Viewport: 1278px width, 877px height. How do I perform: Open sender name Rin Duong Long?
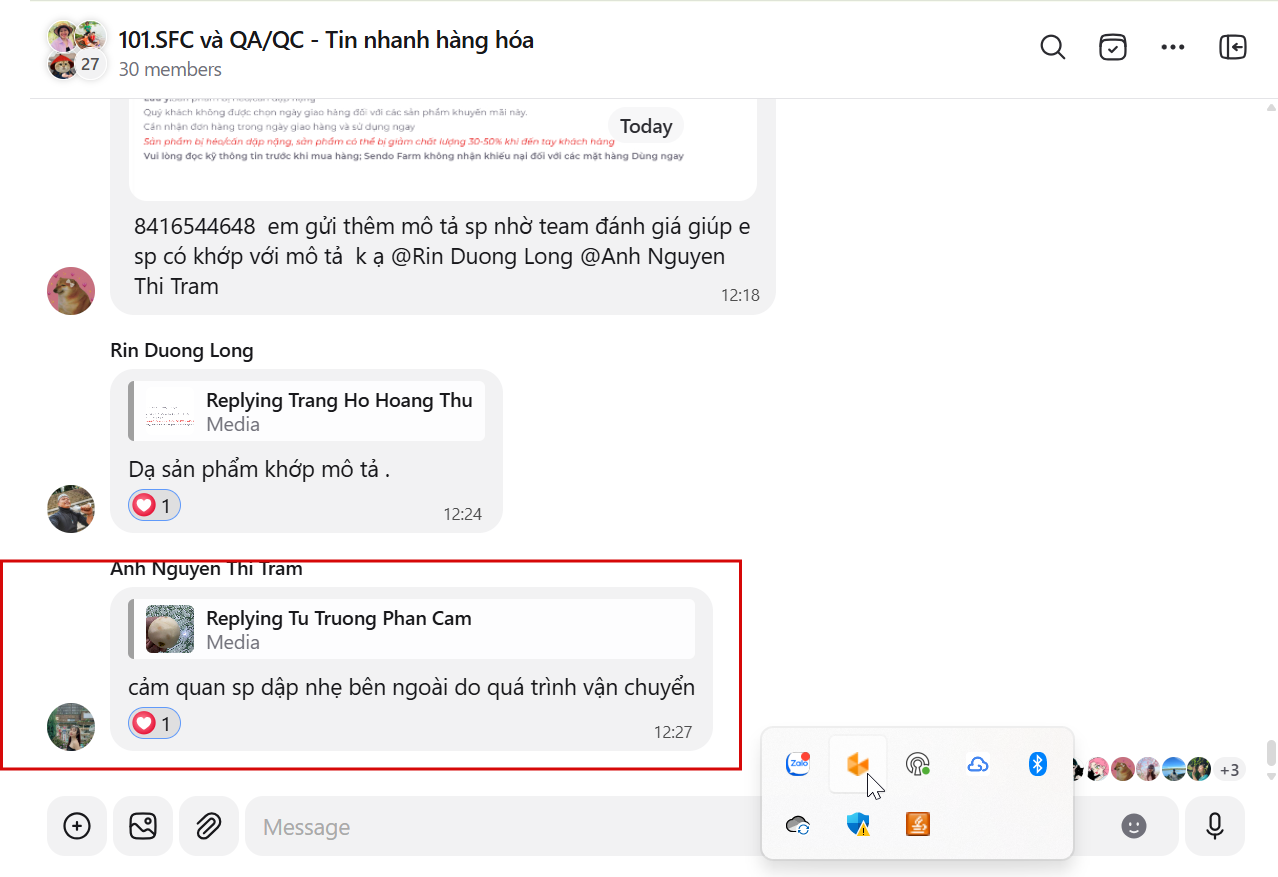tap(181, 350)
